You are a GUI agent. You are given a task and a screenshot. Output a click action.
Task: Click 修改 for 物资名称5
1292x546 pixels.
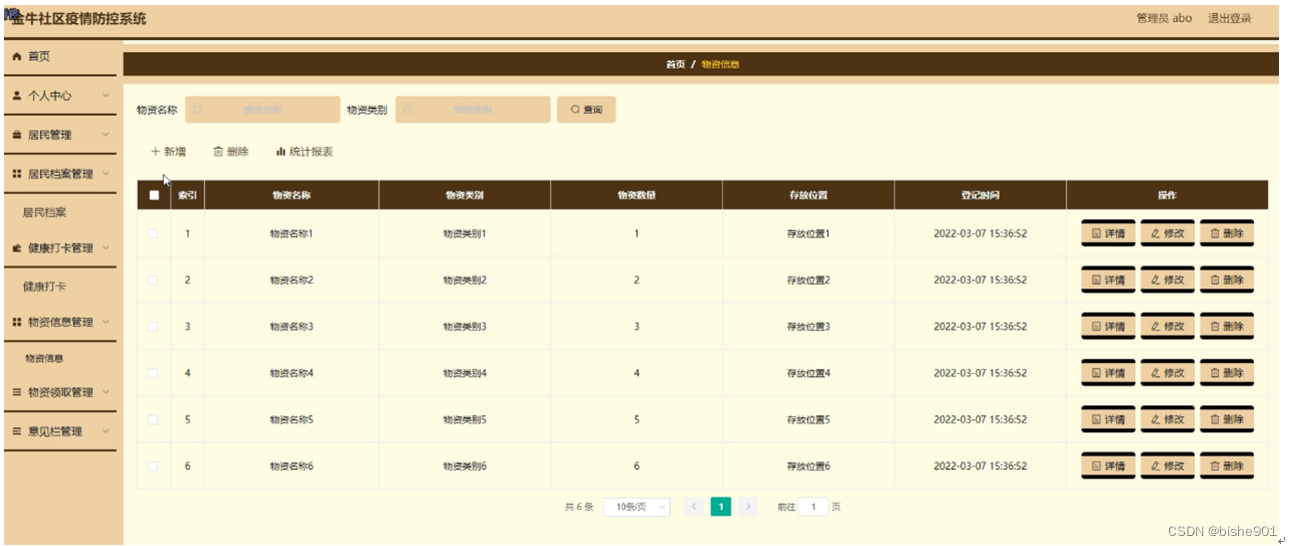(x=1168, y=420)
